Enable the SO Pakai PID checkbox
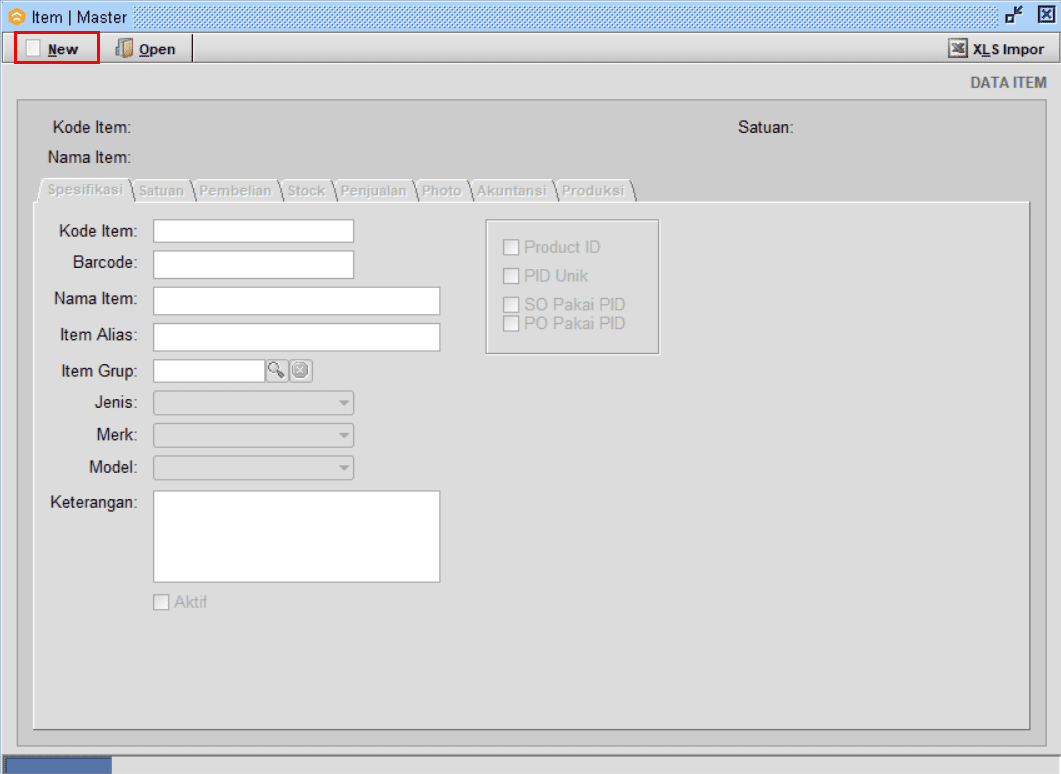 point(511,304)
